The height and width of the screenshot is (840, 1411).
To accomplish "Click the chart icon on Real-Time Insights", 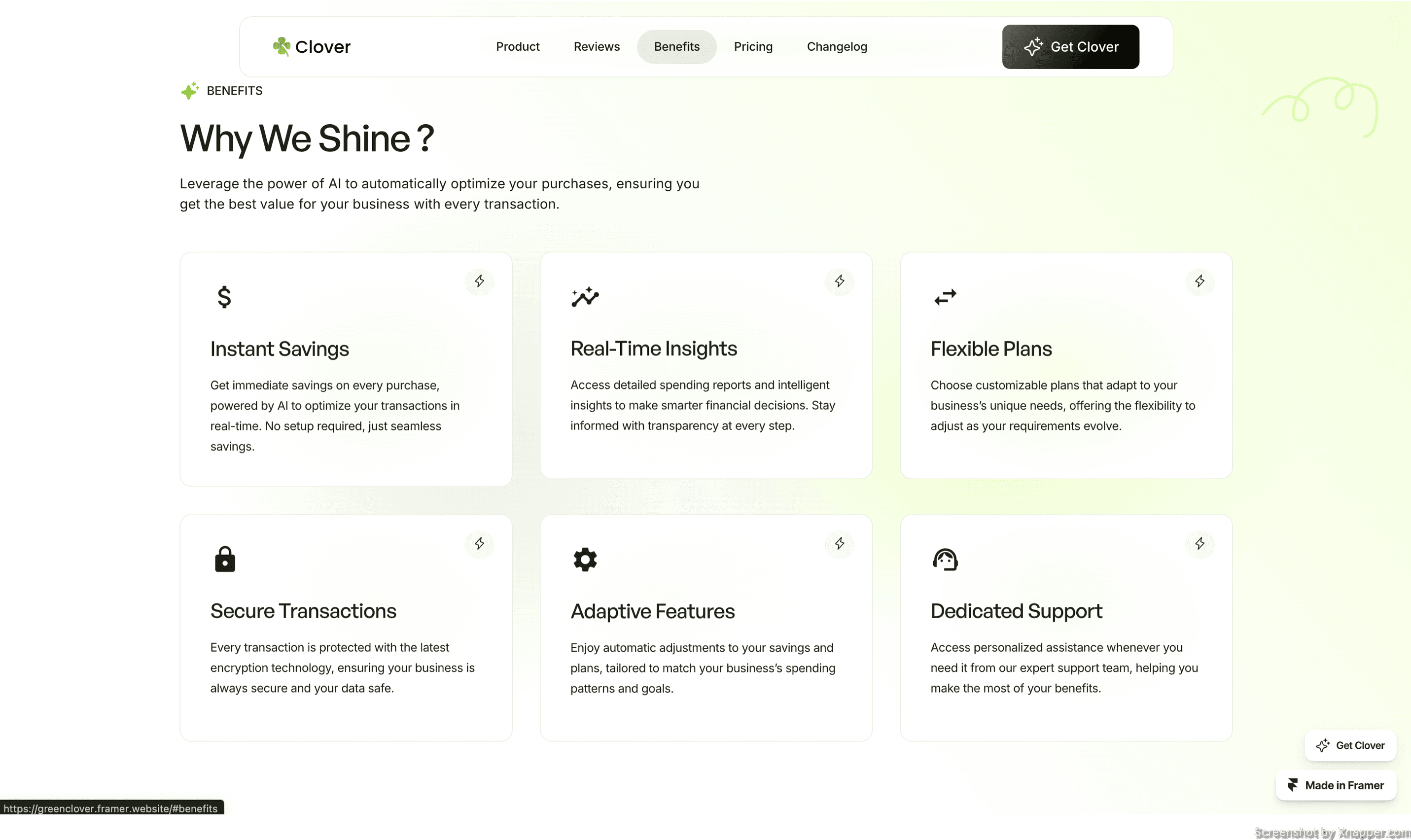I will point(585,297).
